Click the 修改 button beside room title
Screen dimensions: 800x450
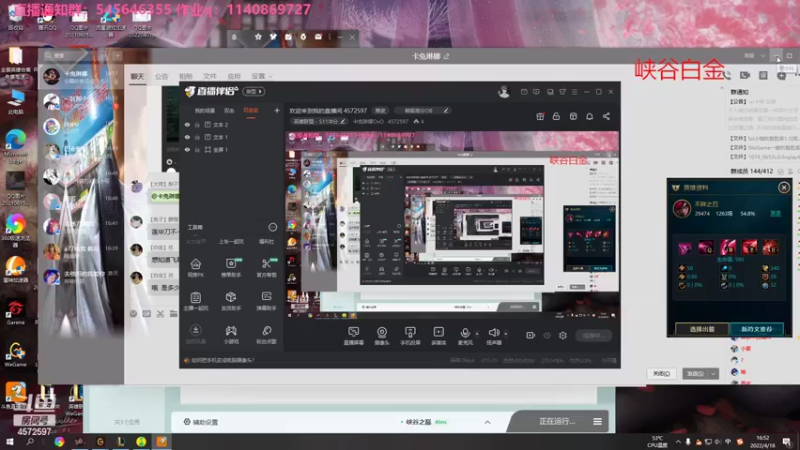point(381,110)
